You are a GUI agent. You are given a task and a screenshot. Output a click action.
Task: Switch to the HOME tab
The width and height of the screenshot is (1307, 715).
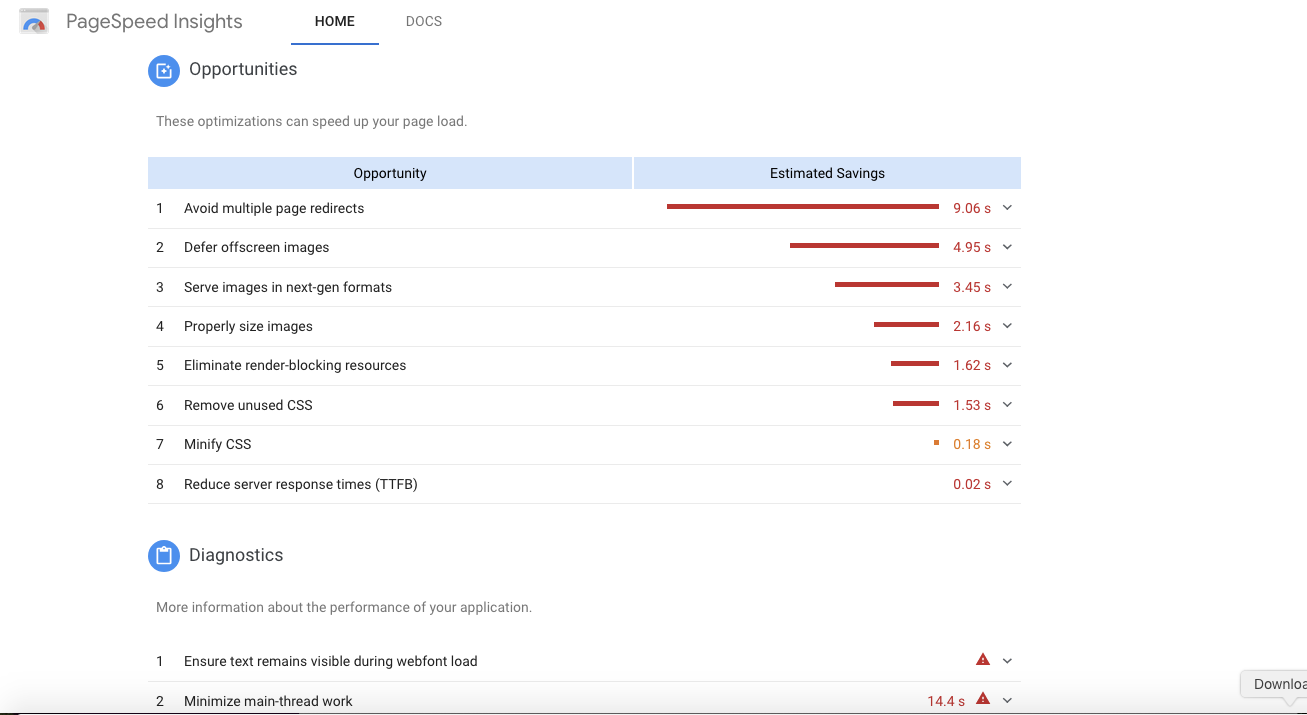coord(335,21)
